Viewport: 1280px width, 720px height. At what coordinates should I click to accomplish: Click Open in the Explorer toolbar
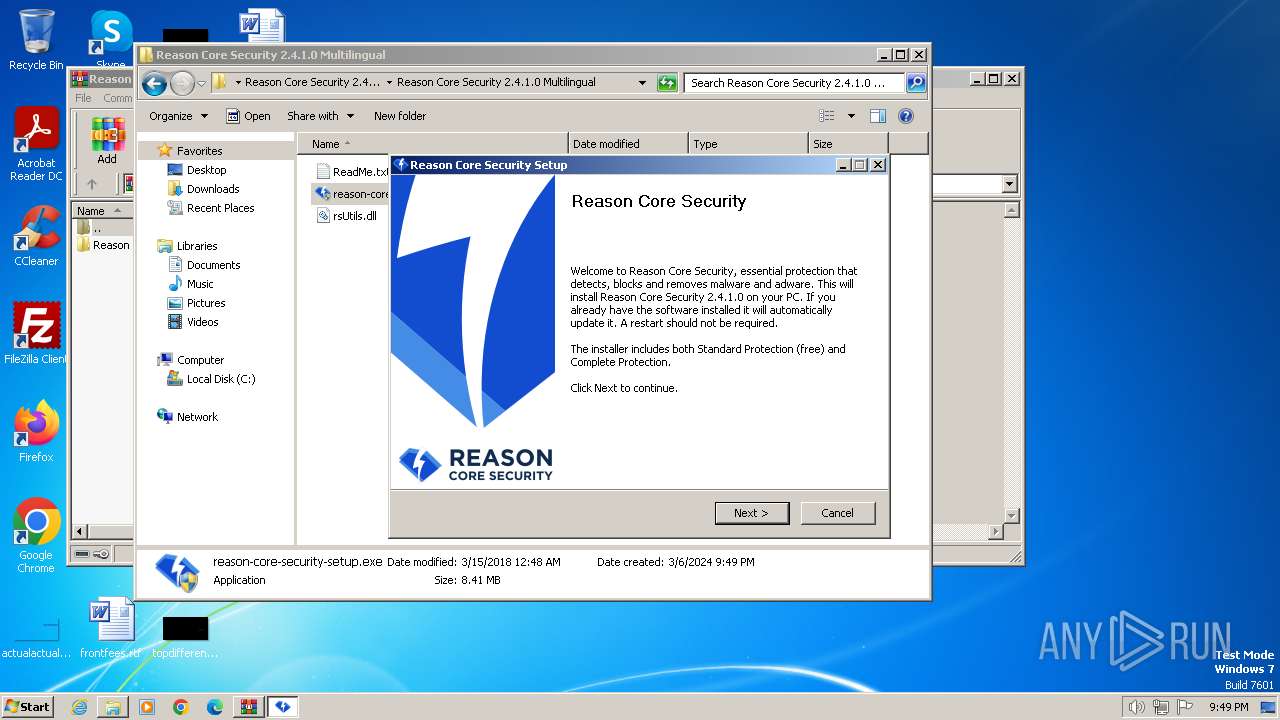(x=248, y=116)
